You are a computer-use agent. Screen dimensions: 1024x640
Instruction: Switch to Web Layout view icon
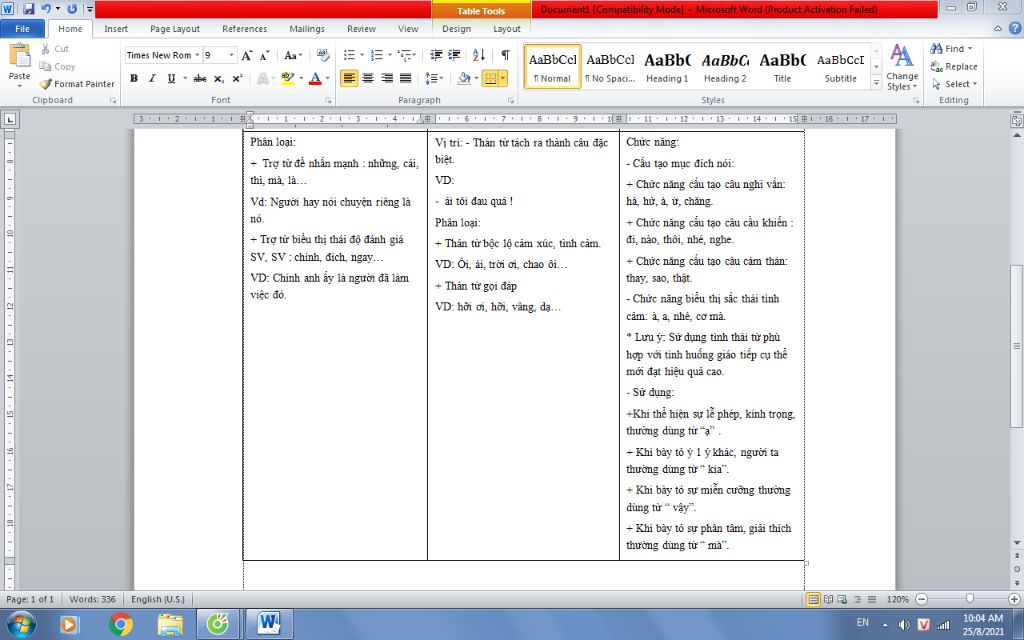[842, 599]
